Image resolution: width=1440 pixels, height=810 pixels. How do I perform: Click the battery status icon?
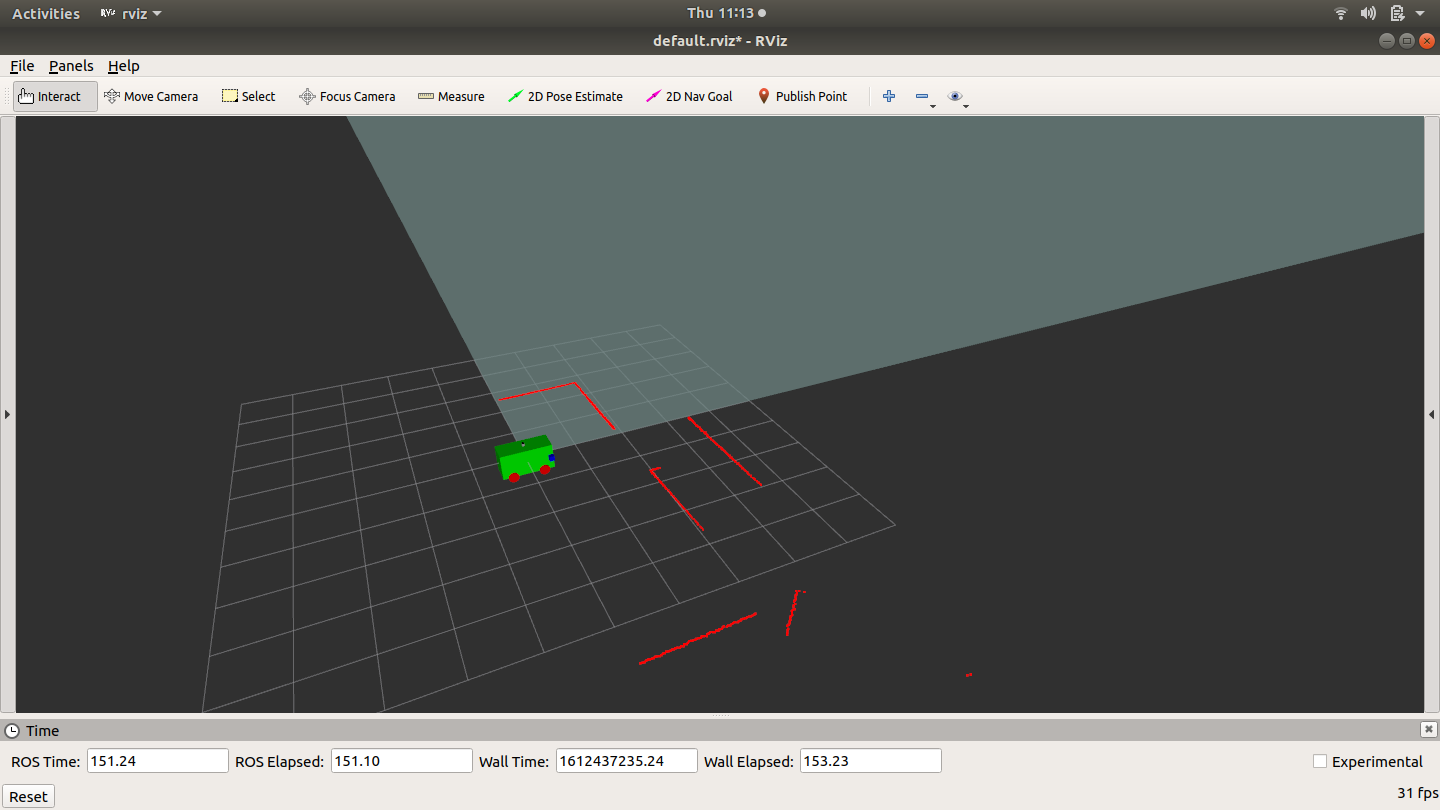click(x=1397, y=13)
